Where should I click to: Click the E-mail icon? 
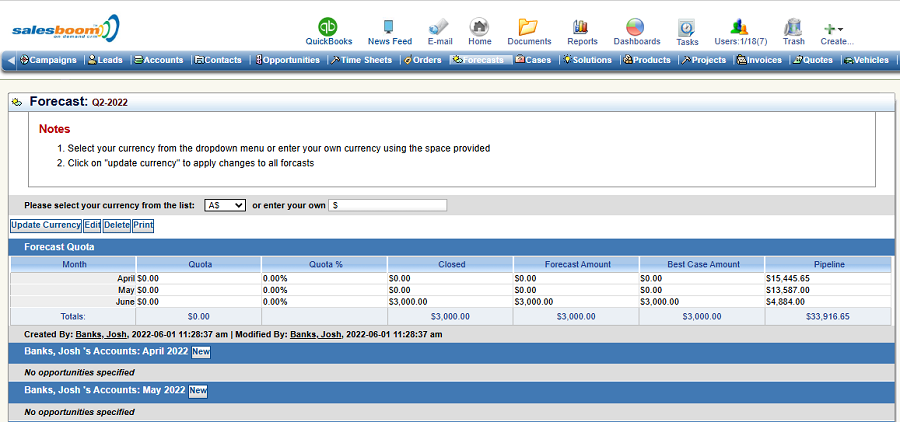(x=439, y=27)
